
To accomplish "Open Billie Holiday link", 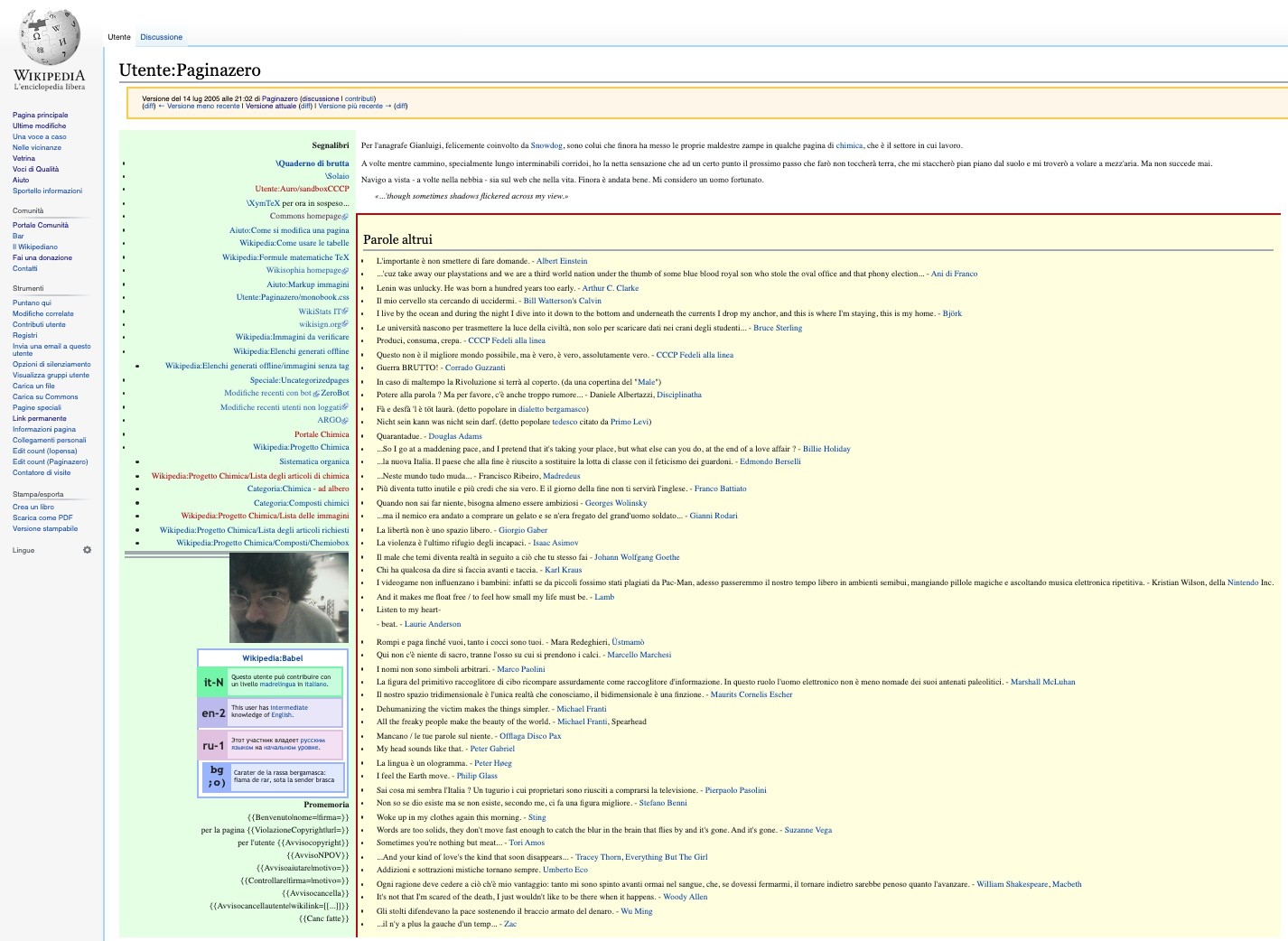I will point(826,449).
